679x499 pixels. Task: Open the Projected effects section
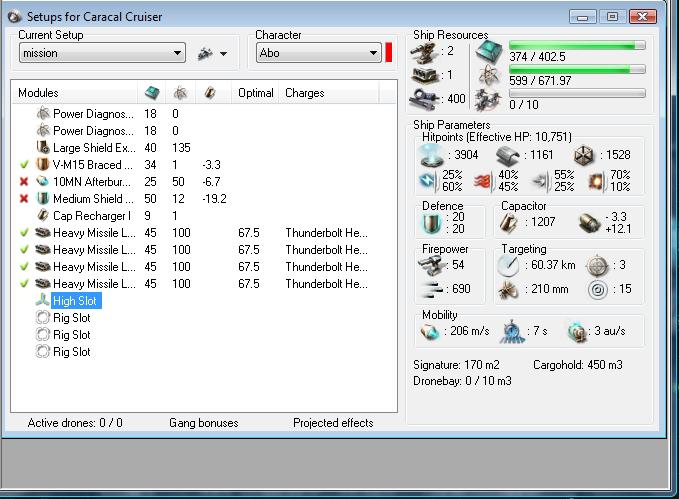click(x=333, y=423)
